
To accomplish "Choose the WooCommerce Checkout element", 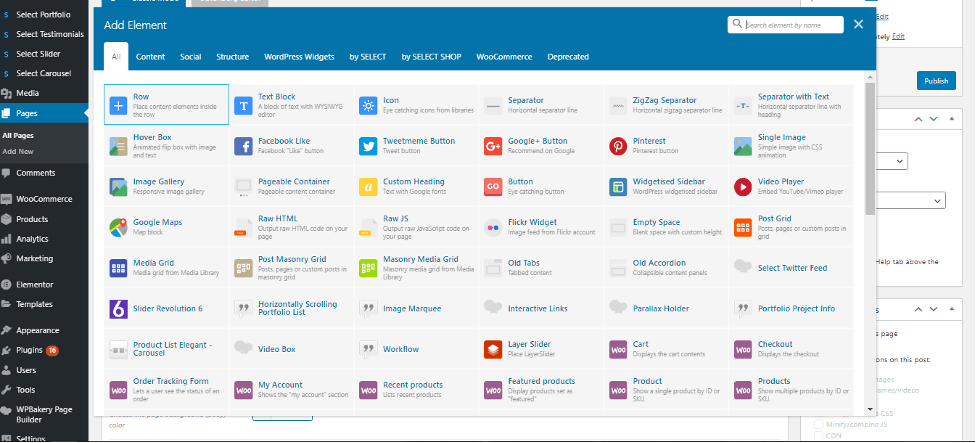I will coord(791,349).
